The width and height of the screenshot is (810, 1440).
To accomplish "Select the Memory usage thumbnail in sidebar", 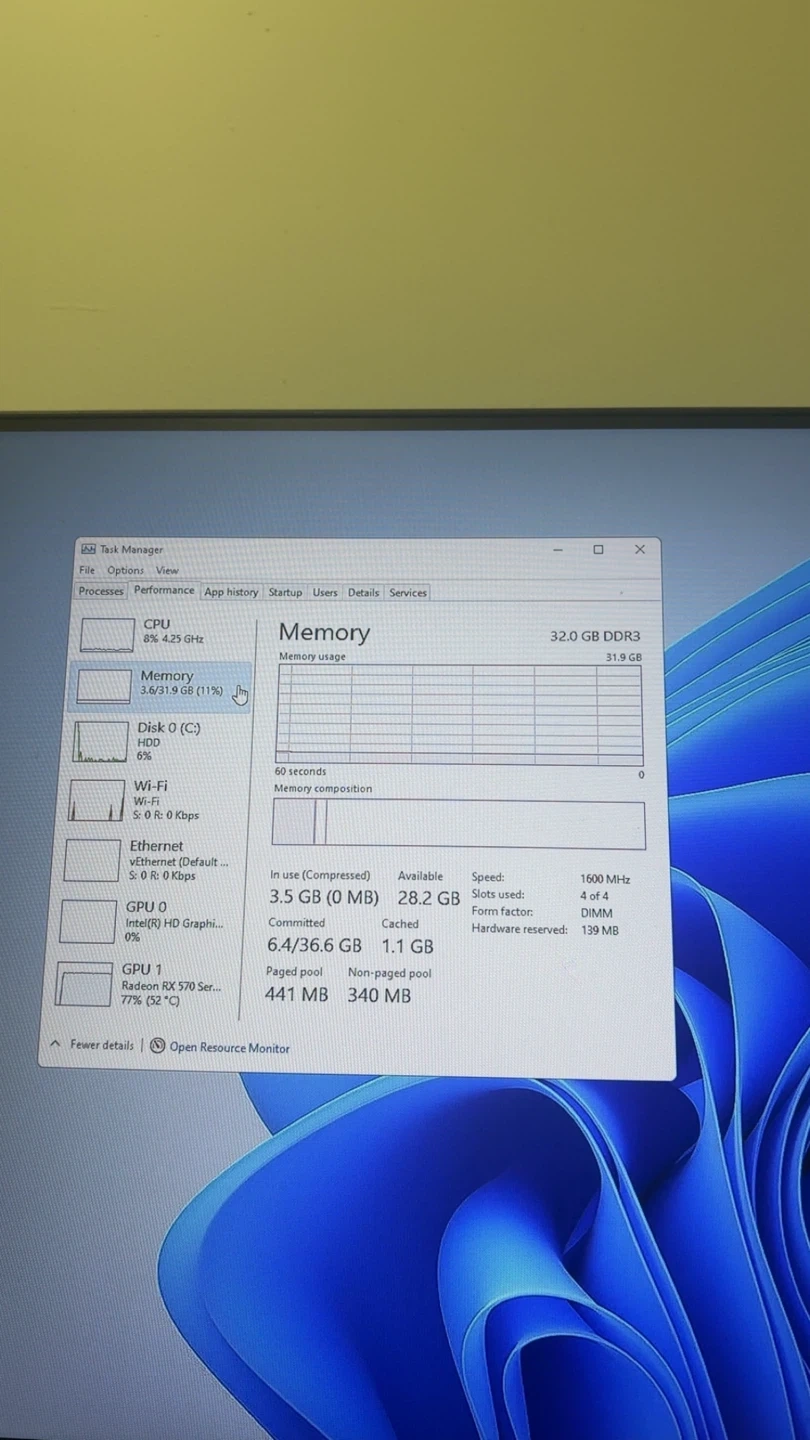I will pyautogui.click(x=104, y=686).
